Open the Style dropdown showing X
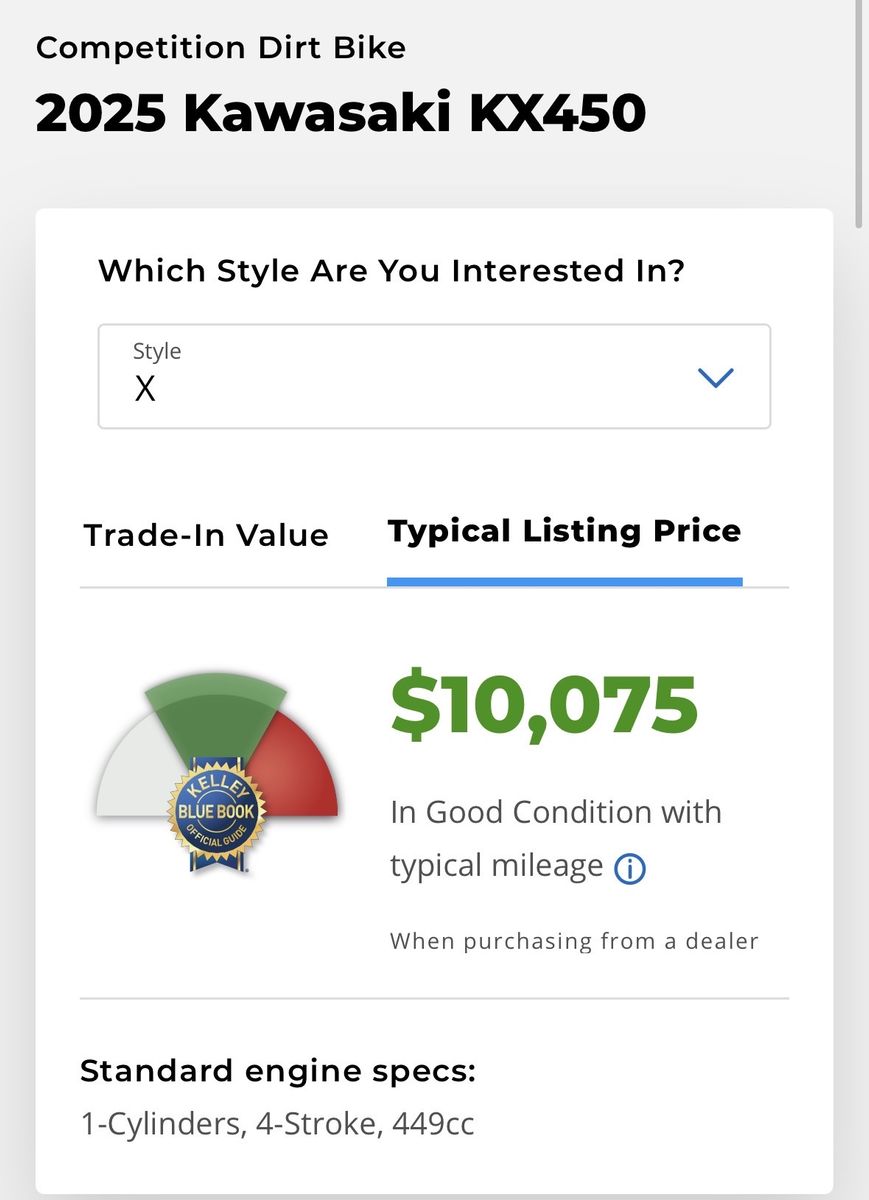The height and width of the screenshot is (1200, 869). [x=433, y=376]
